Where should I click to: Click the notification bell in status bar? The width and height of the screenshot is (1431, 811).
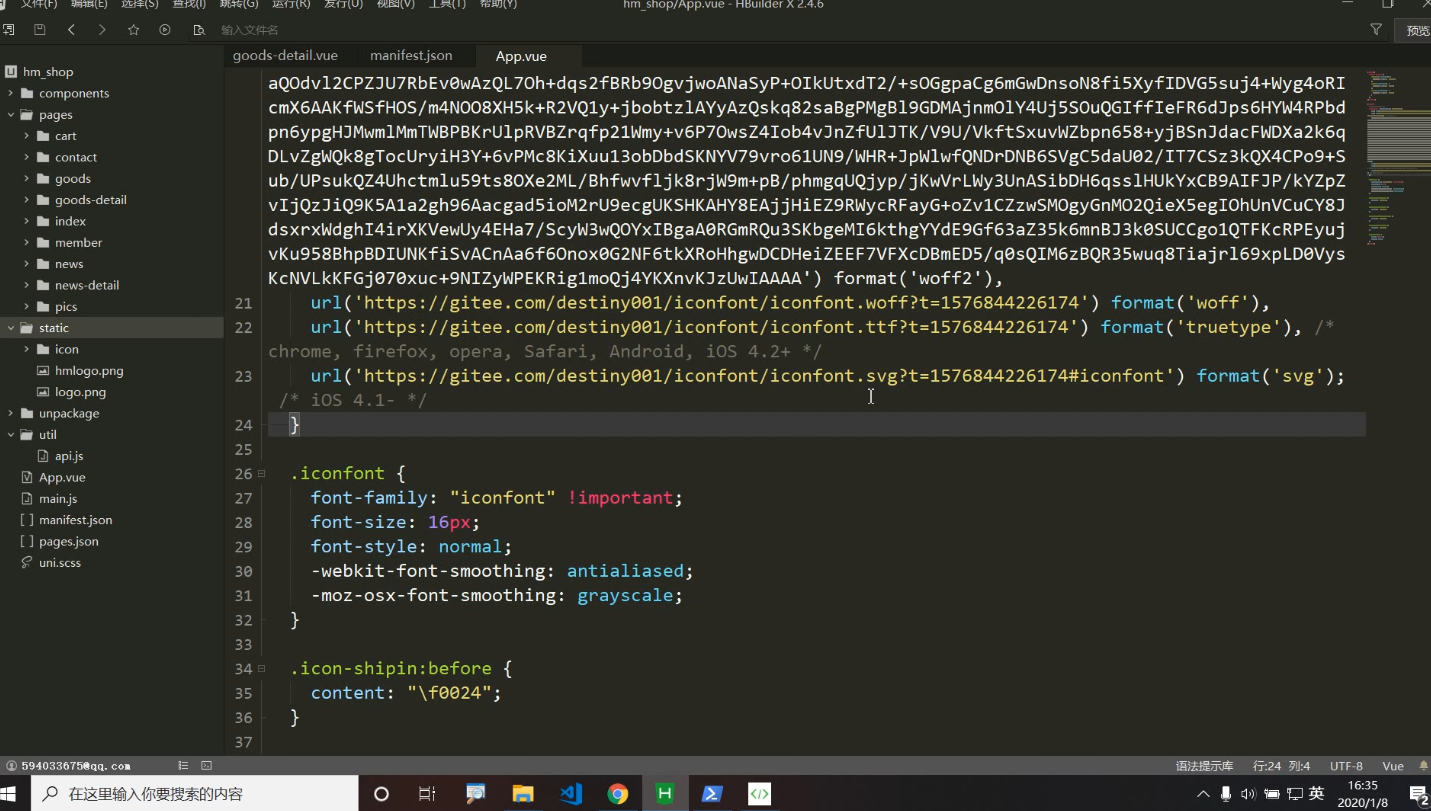click(x=1423, y=766)
